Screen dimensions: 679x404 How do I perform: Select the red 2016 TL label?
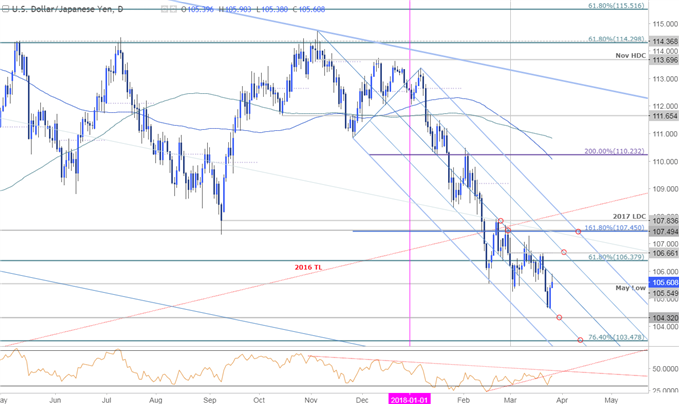coord(308,267)
